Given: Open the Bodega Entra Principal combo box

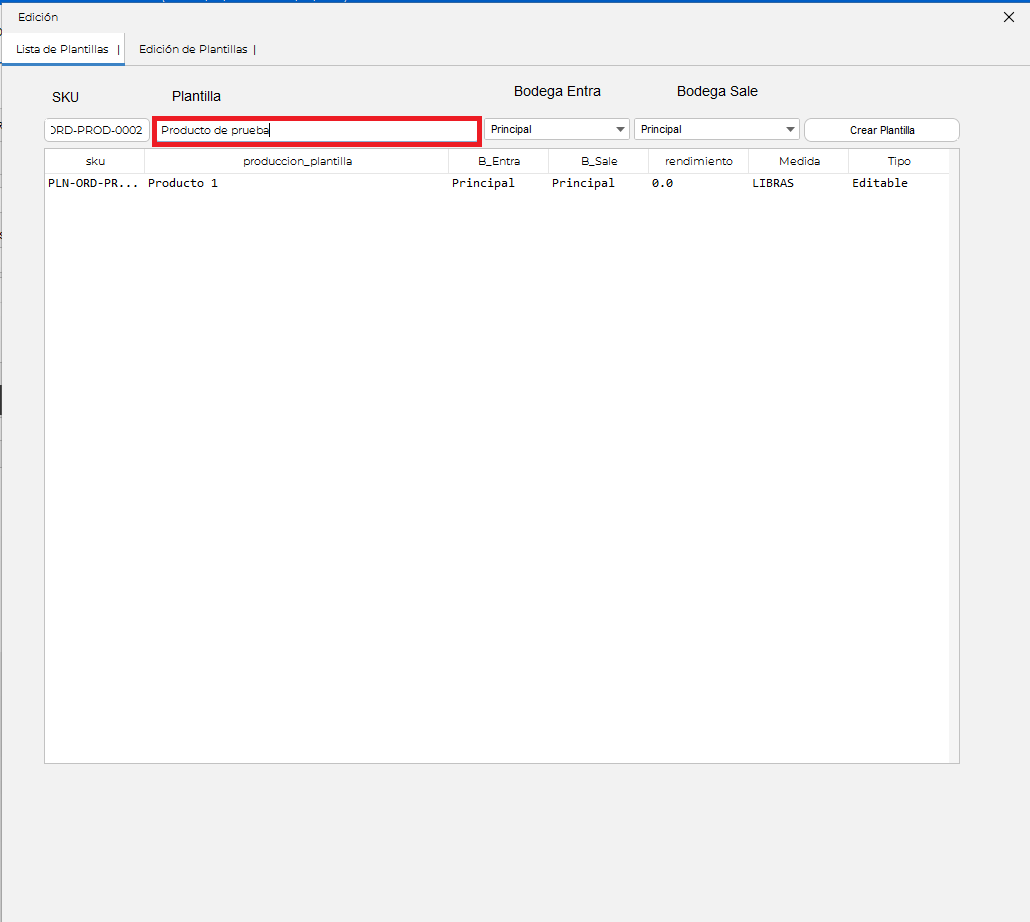Looking at the screenshot, I should pyautogui.click(x=556, y=129).
